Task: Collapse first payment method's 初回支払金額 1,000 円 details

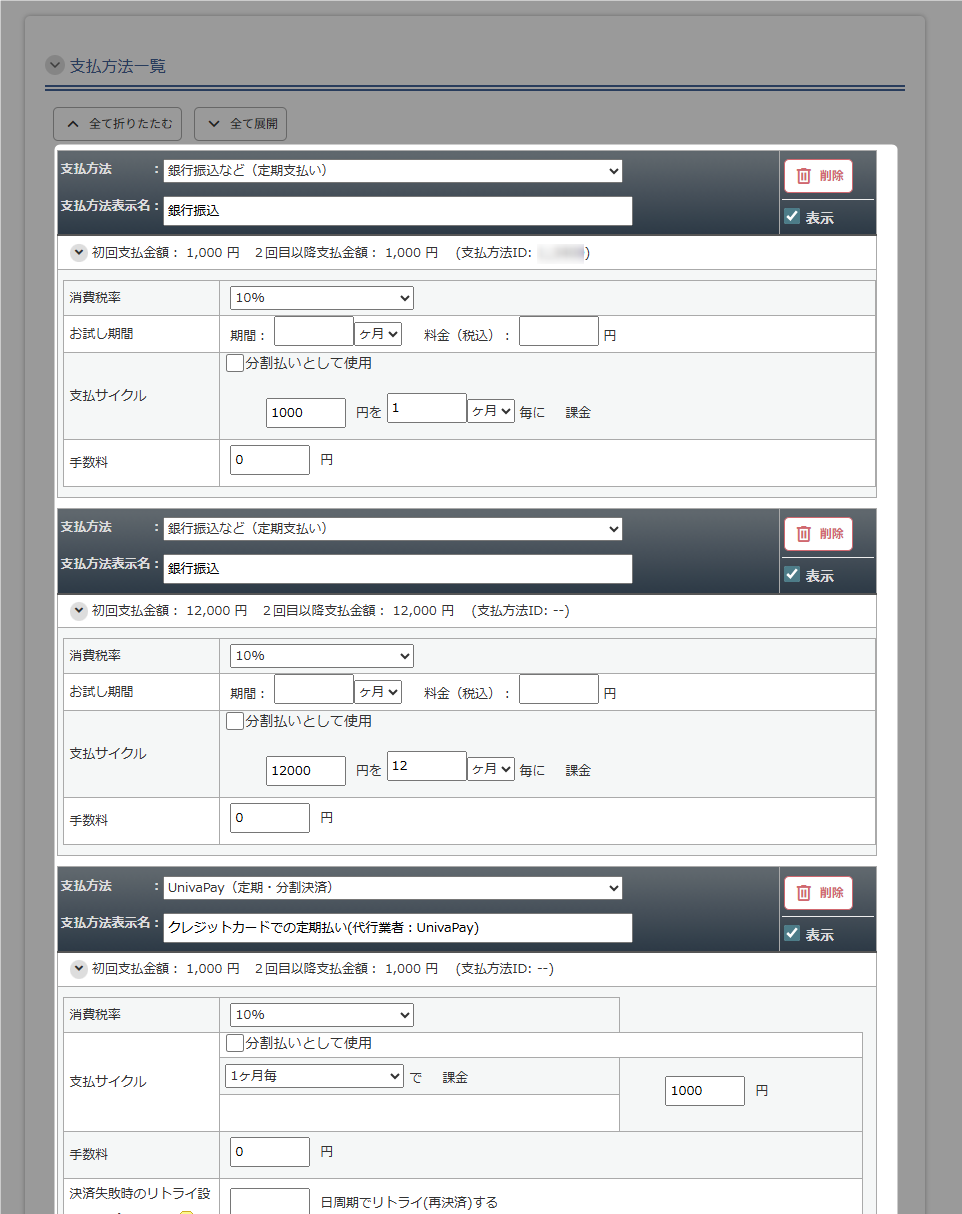Action: pyautogui.click(x=78, y=253)
